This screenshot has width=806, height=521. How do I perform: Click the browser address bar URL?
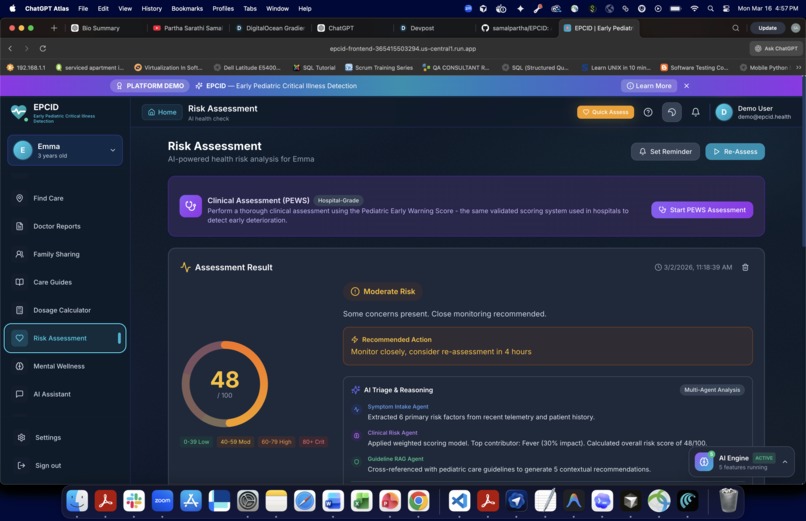402,48
